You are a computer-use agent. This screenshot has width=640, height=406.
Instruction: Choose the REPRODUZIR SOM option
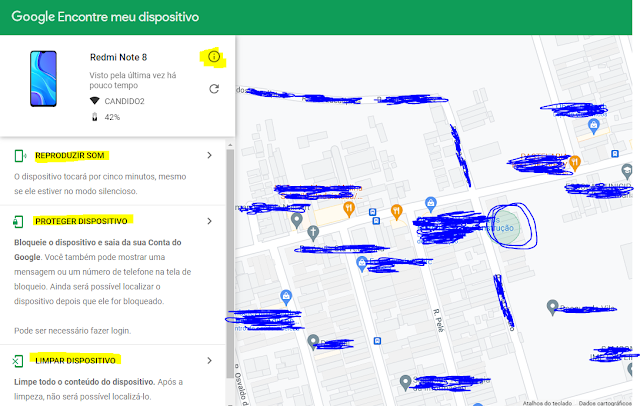click(x=70, y=155)
